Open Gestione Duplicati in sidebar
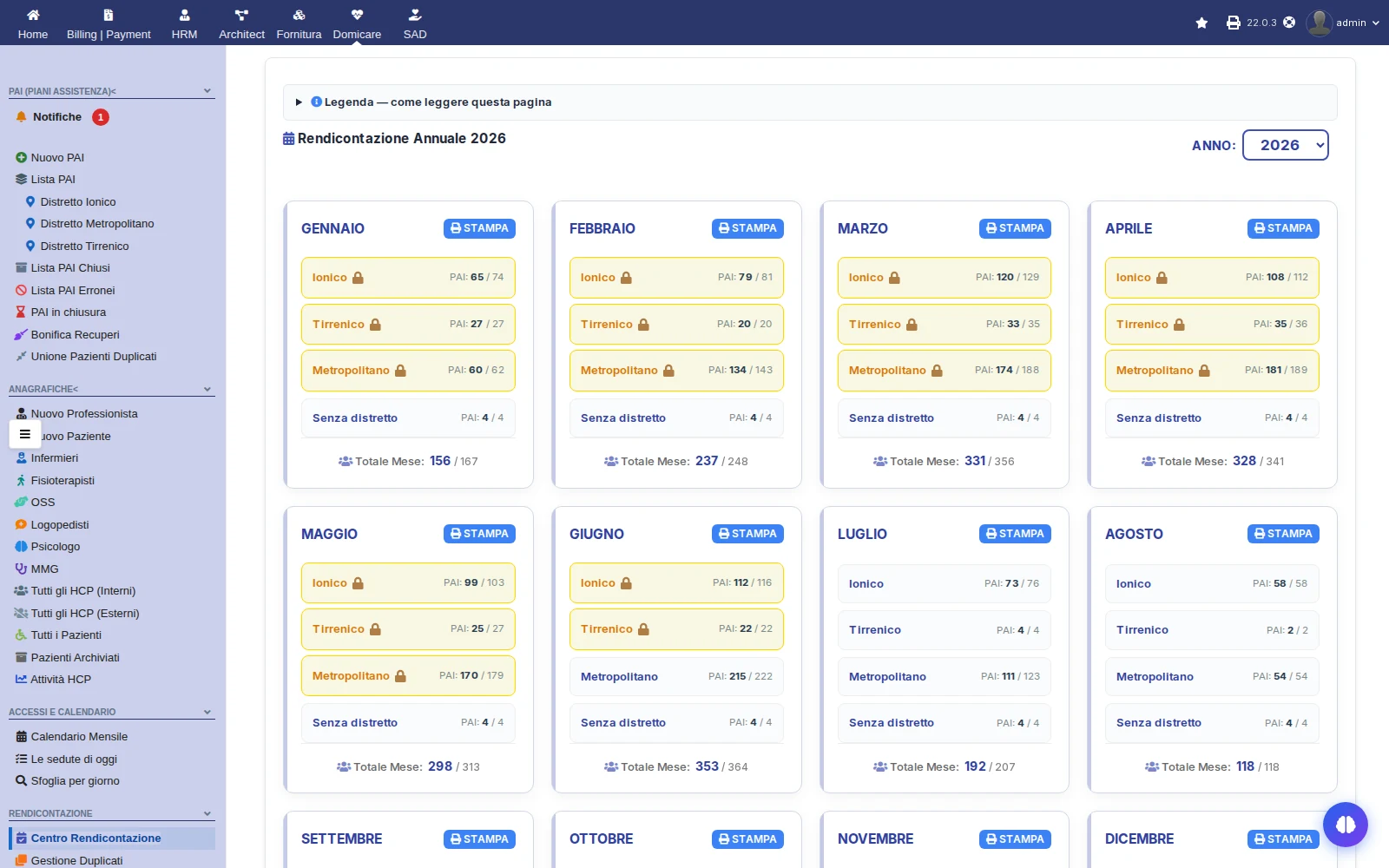This screenshot has height=868, width=1389. coord(76,861)
